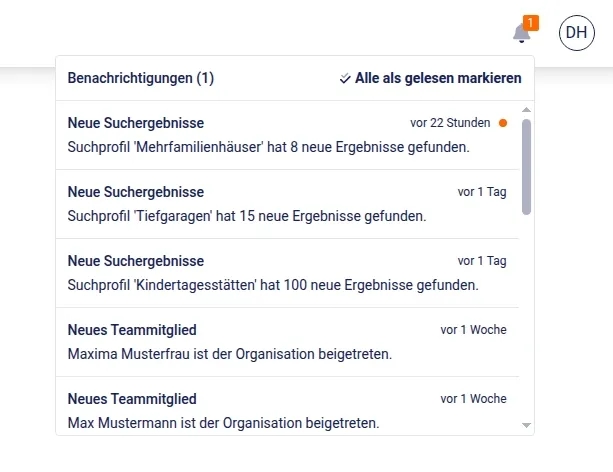Viewport: 613px width, 472px height.
Task: Click the 'Neues Teammitglied' title above Maxima Musterfrau
Action: tap(132, 329)
